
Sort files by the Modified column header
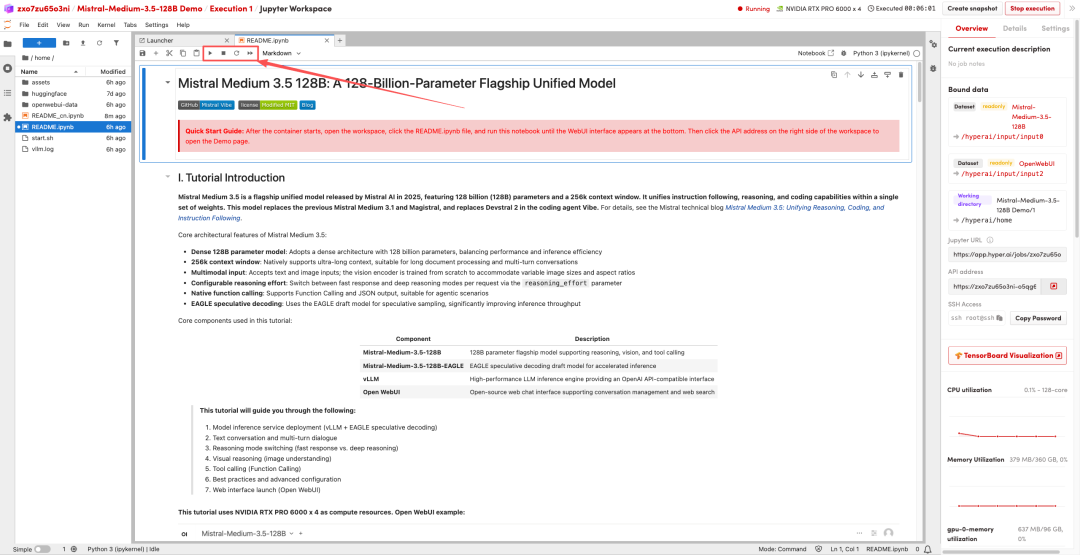107,72
